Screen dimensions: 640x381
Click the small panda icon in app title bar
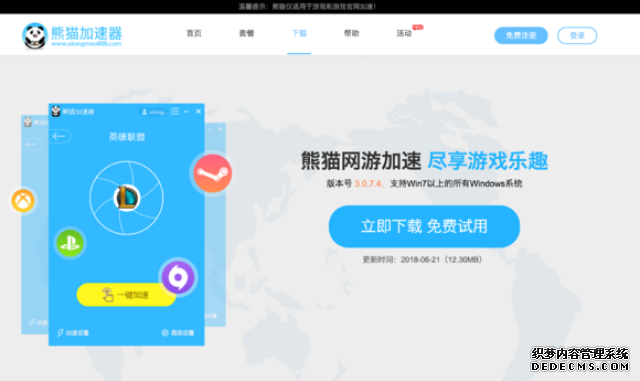56,111
